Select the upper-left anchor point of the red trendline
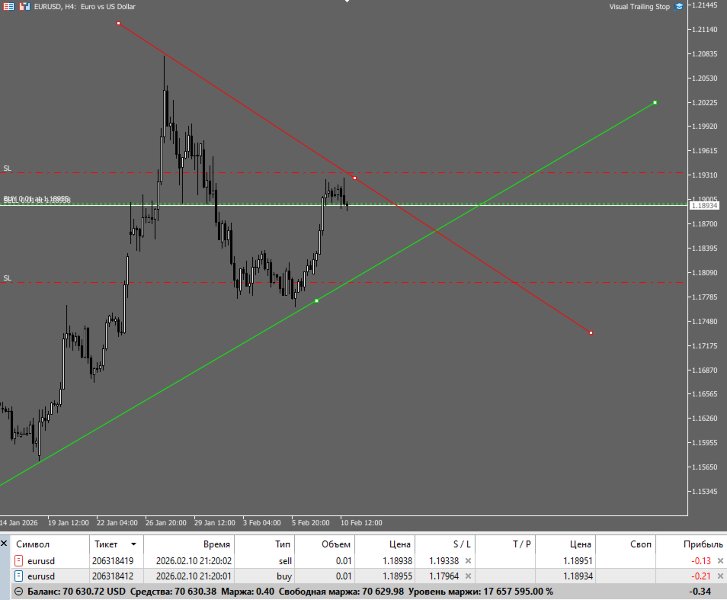The image size is (727, 600). tap(119, 23)
